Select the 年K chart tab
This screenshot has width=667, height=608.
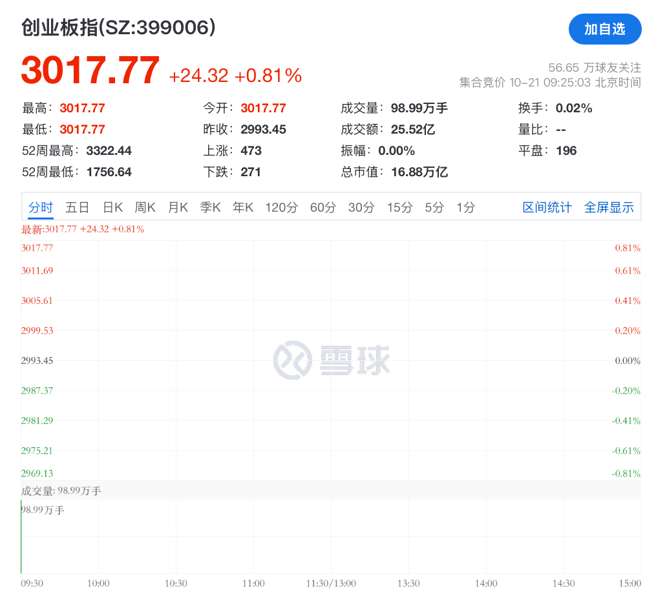pyautogui.click(x=243, y=207)
